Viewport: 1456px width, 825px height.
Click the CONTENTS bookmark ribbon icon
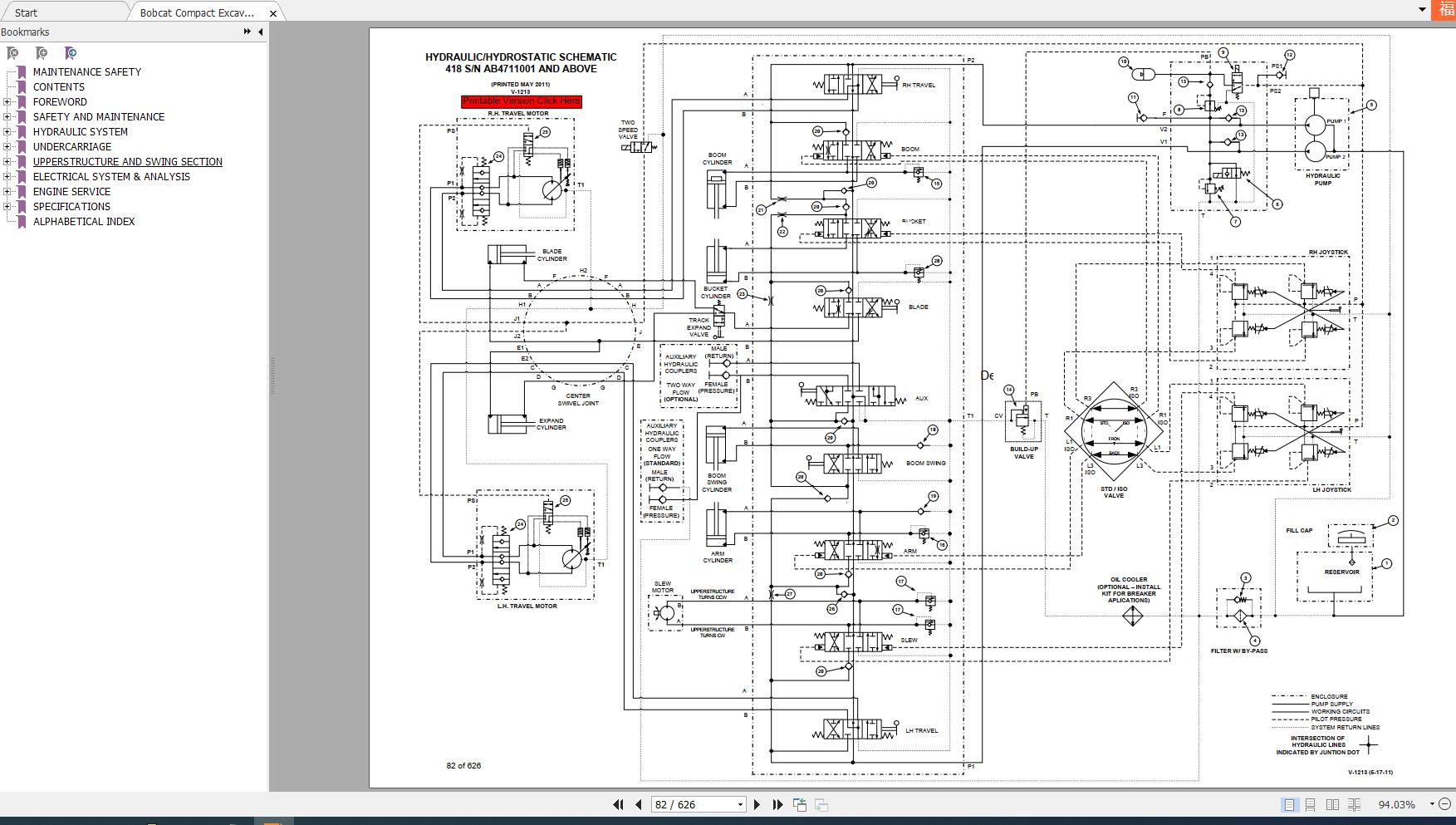(22, 87)
